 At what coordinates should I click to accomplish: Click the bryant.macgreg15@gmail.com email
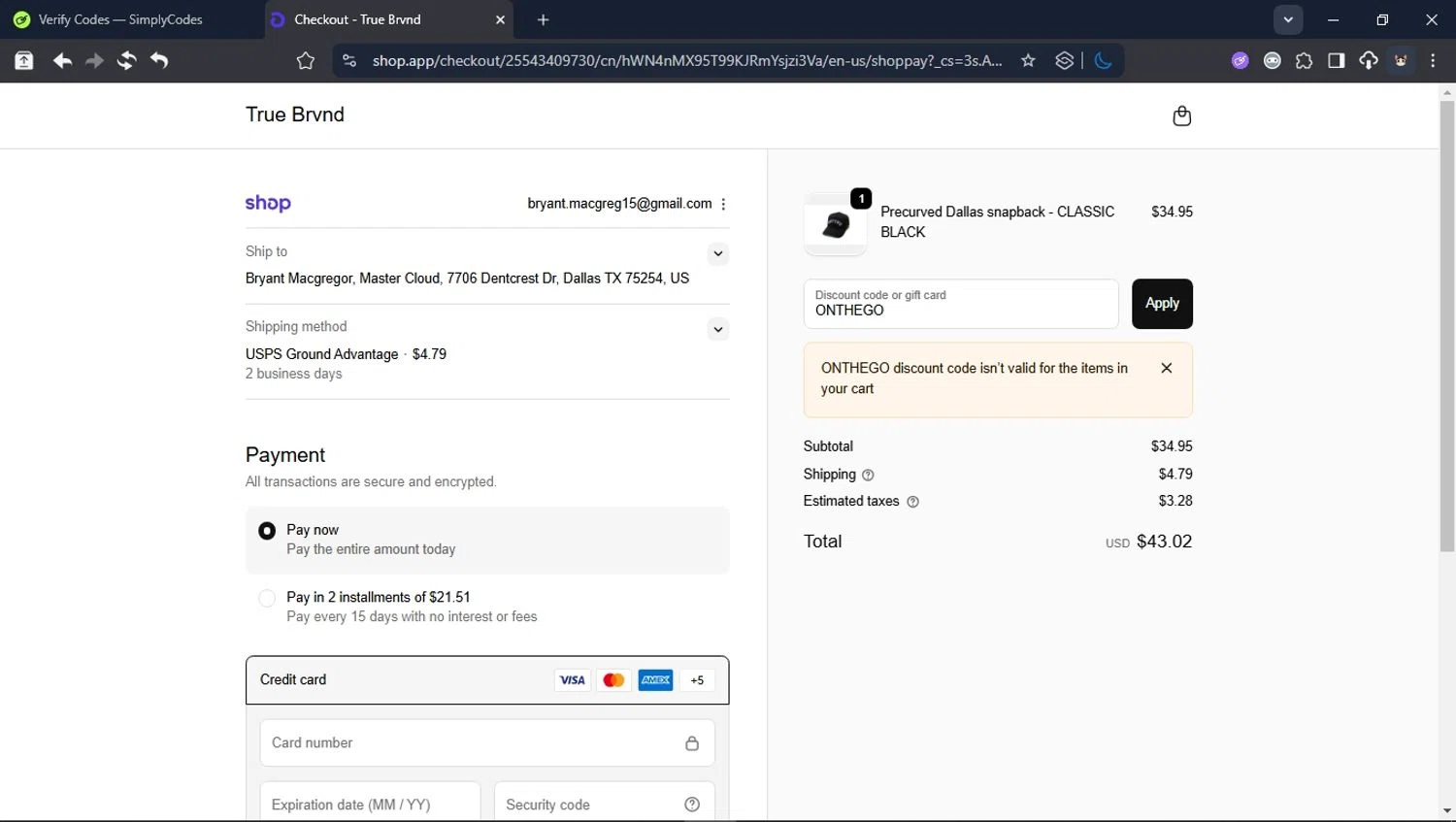tap(619, 204)
